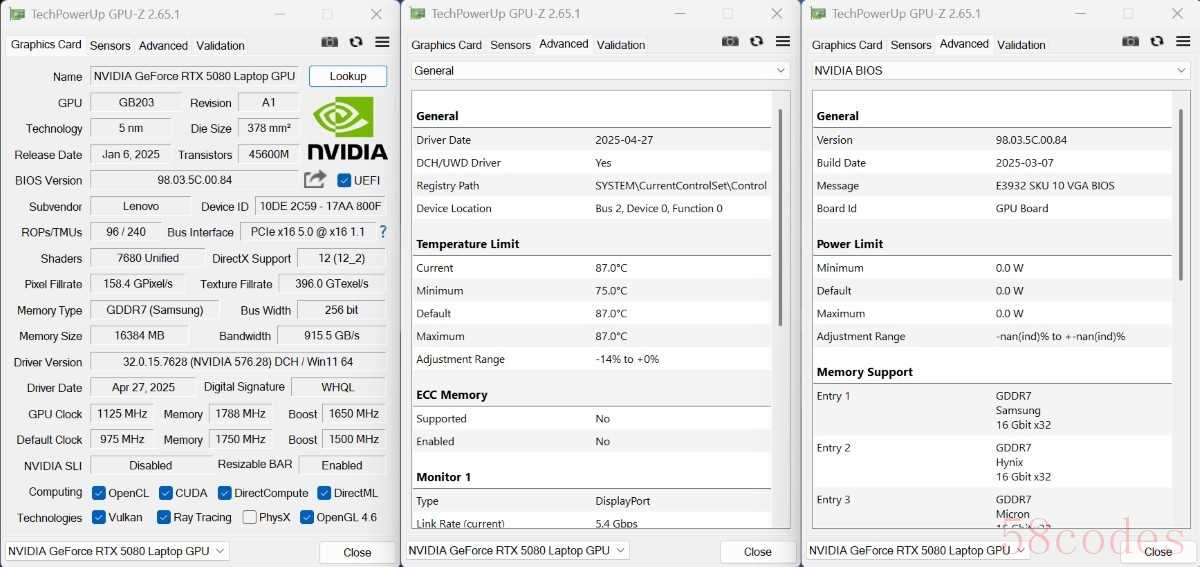Viewport: 1200px width, 567px height.
Task: Open the General category dropdown in middle window
Action: coord(601,71)
